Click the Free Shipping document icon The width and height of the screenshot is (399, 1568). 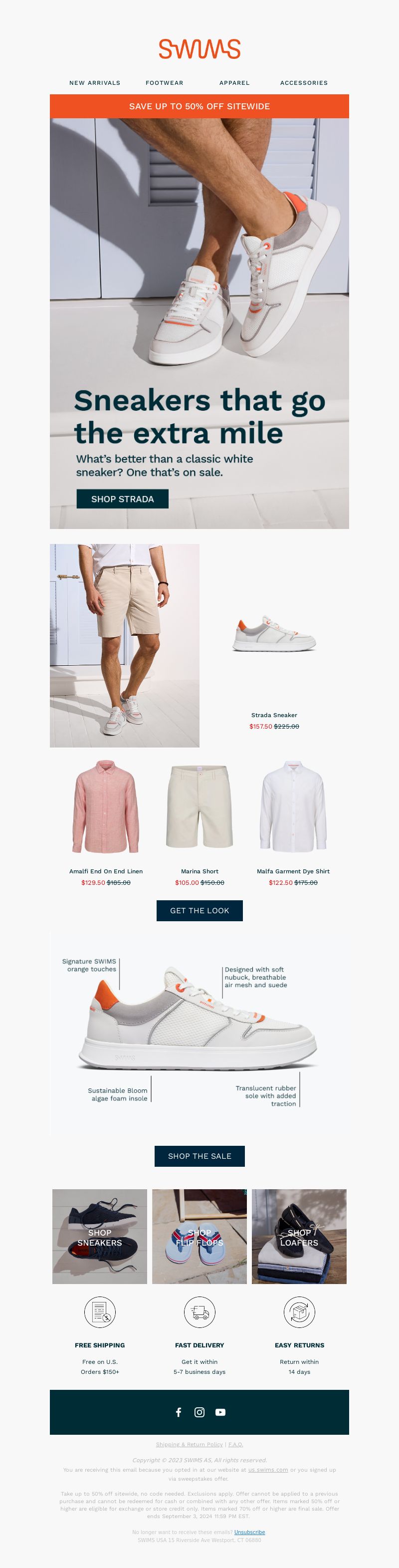click(x=100, y=1311)
